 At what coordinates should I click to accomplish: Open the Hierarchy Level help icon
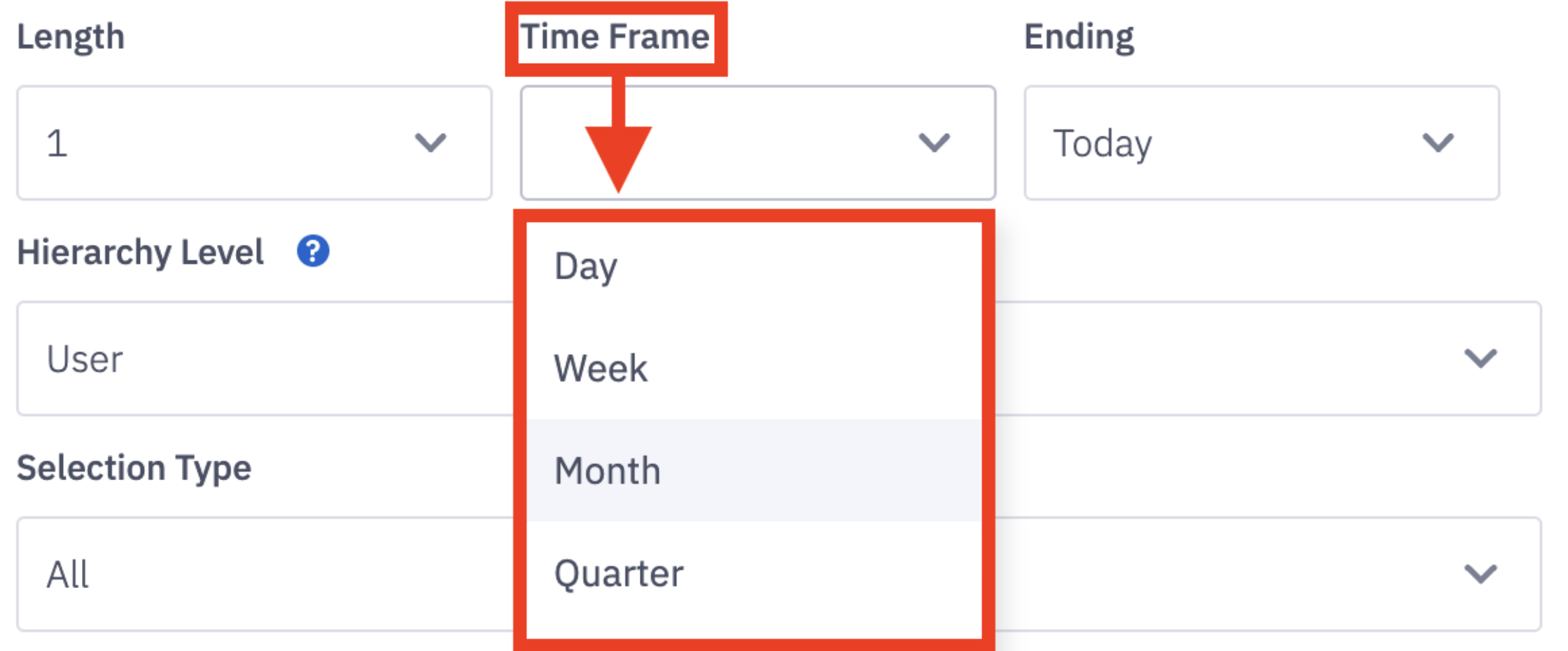click(313, 251)
